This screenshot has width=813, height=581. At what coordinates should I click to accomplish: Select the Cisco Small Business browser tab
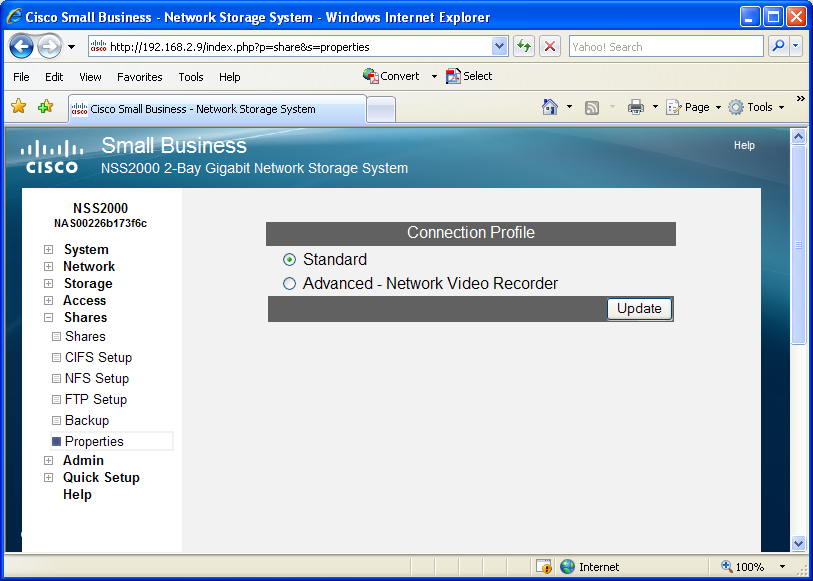(x=218, y=109)
